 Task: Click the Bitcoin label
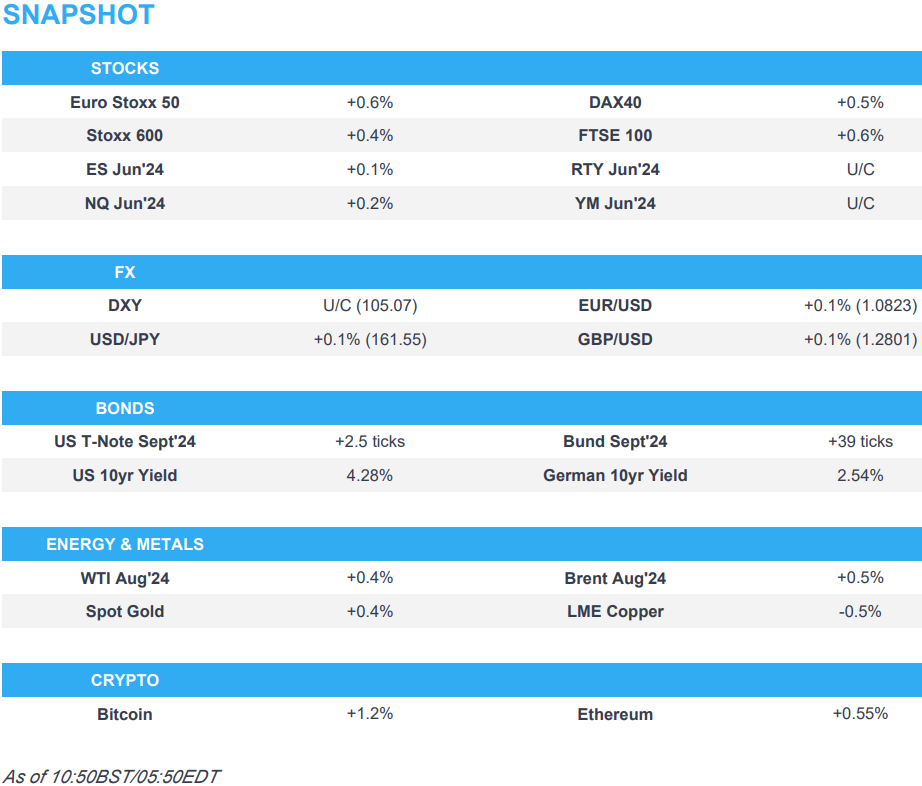(125, 714)
